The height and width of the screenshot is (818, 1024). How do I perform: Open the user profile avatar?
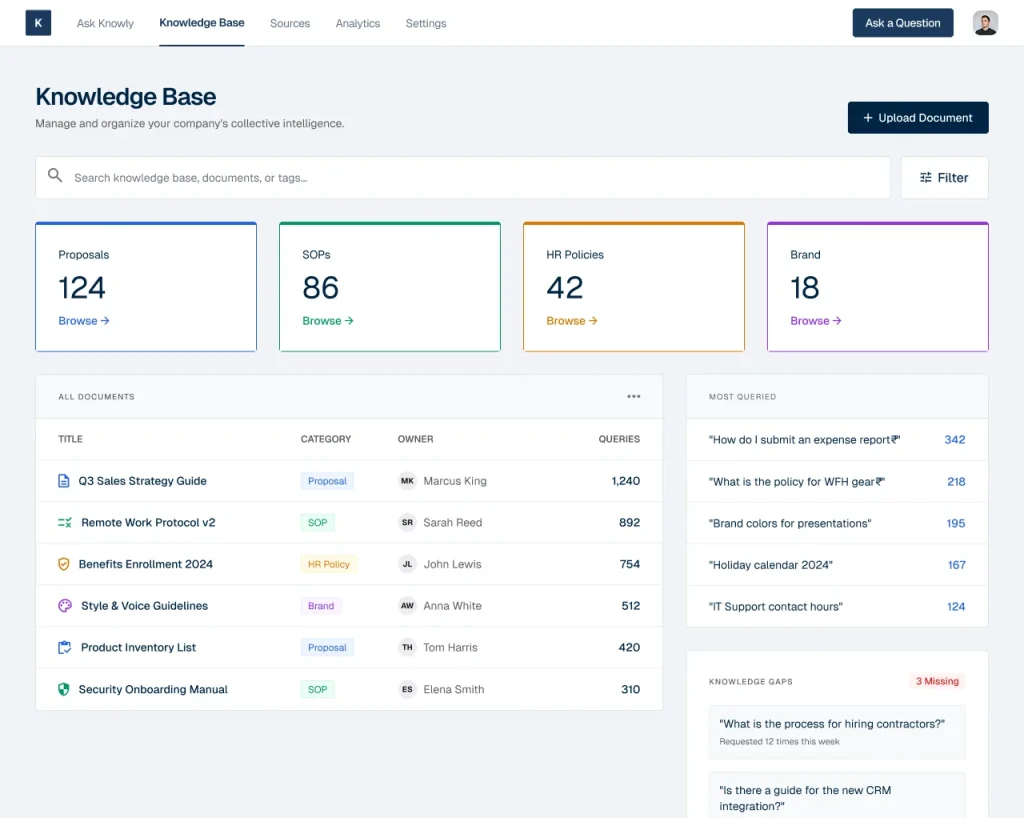tap(984, 23)
